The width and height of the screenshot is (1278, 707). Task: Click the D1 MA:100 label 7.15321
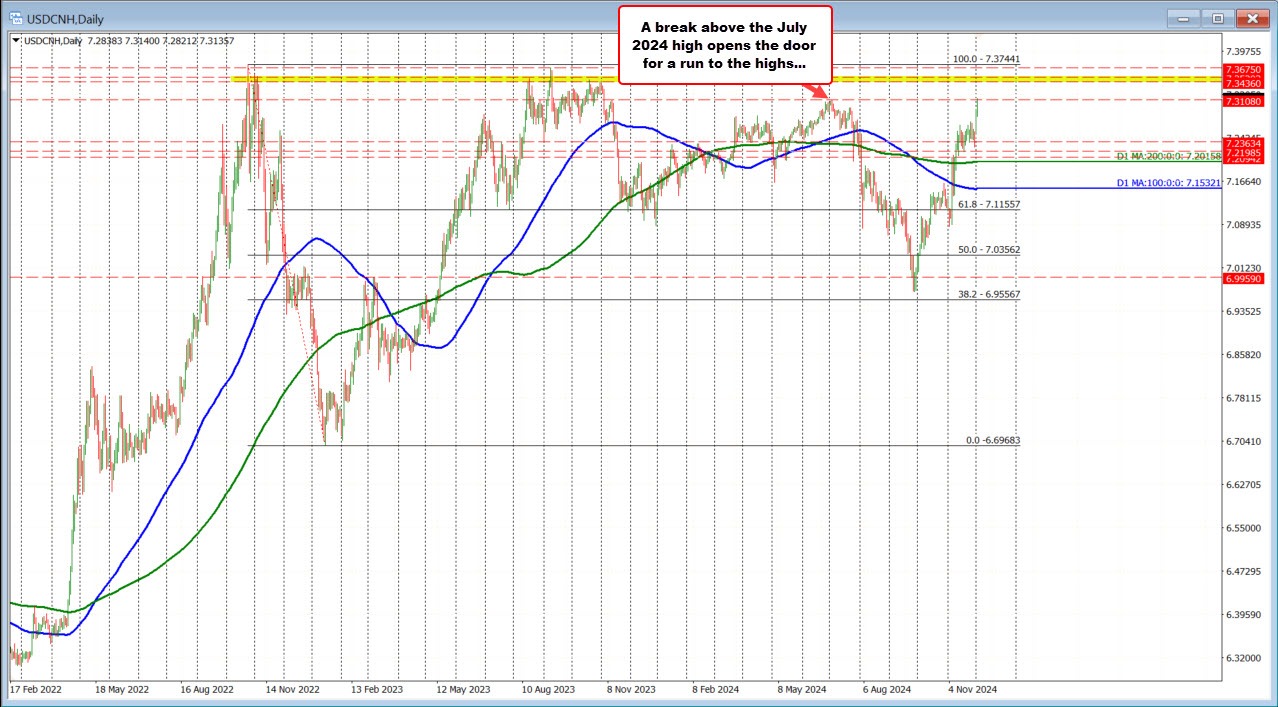click(1168, 183)
